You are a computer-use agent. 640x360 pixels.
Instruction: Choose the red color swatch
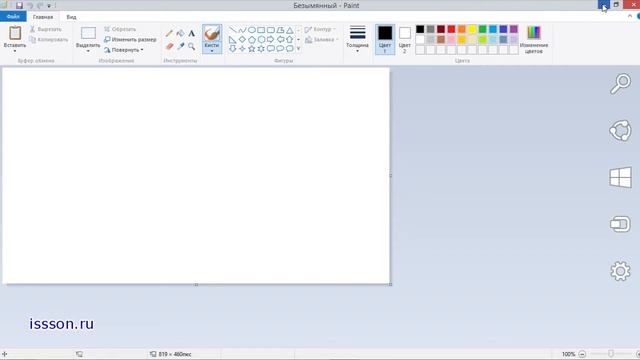[451, 29]
